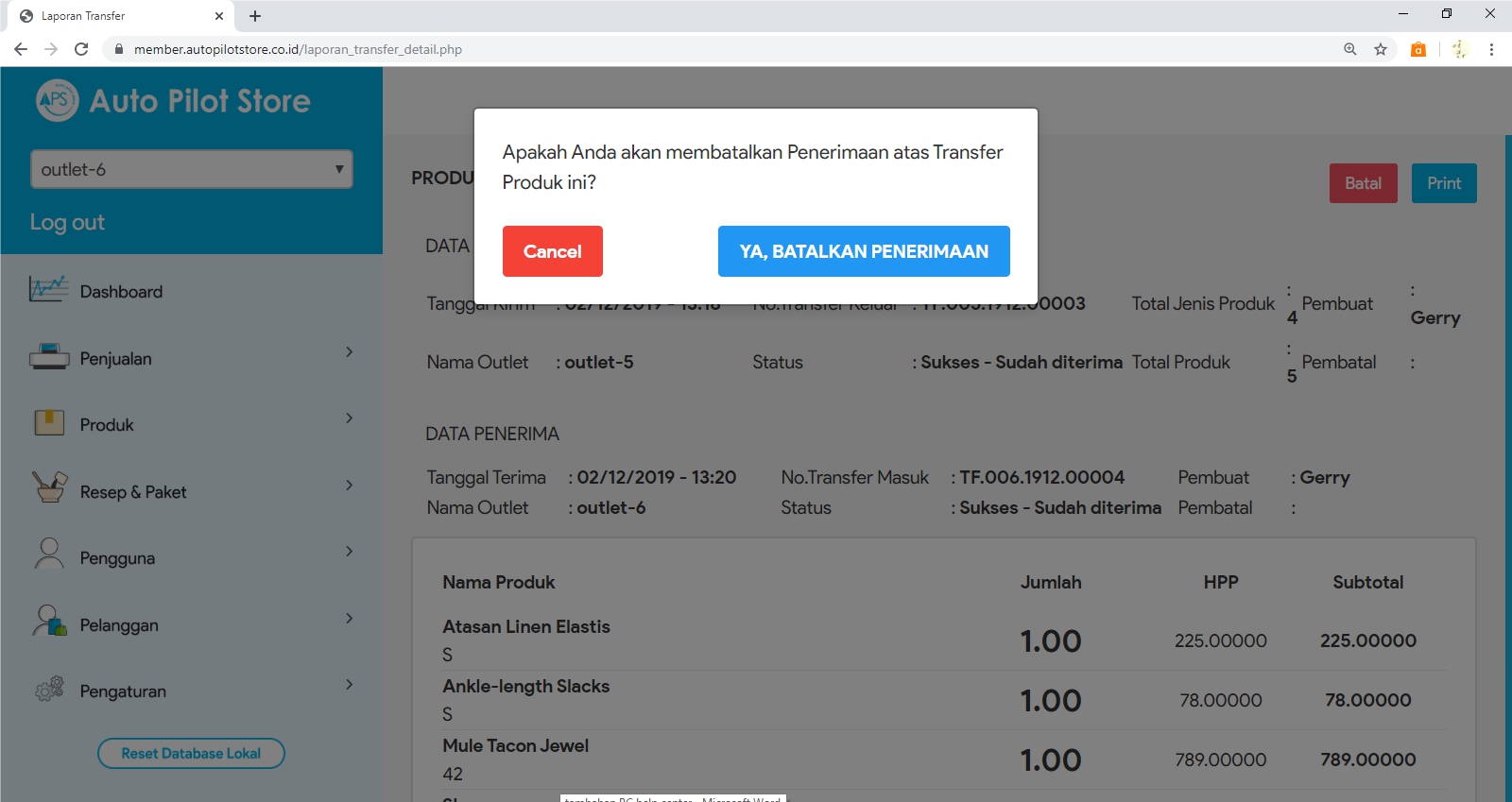Open the outlet-6 outlet selector dropdown
This screenshot has height=802, width=1512.
tap(192, 169)
